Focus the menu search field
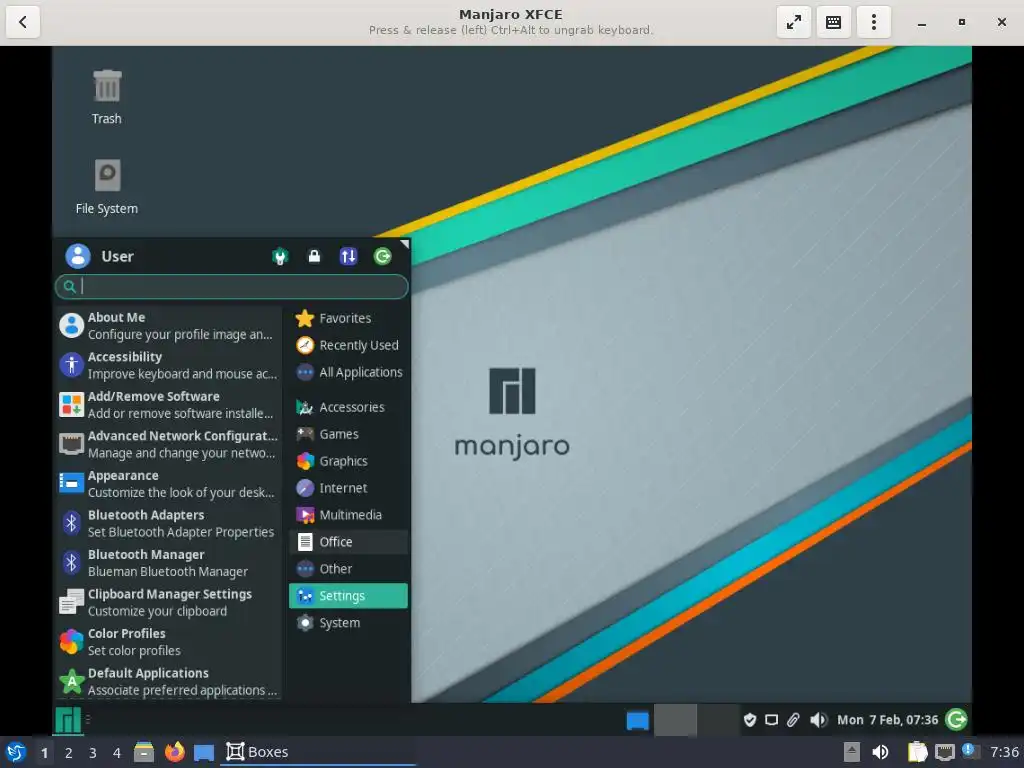This screenshot has width=1024, height=768. [232, 286]
